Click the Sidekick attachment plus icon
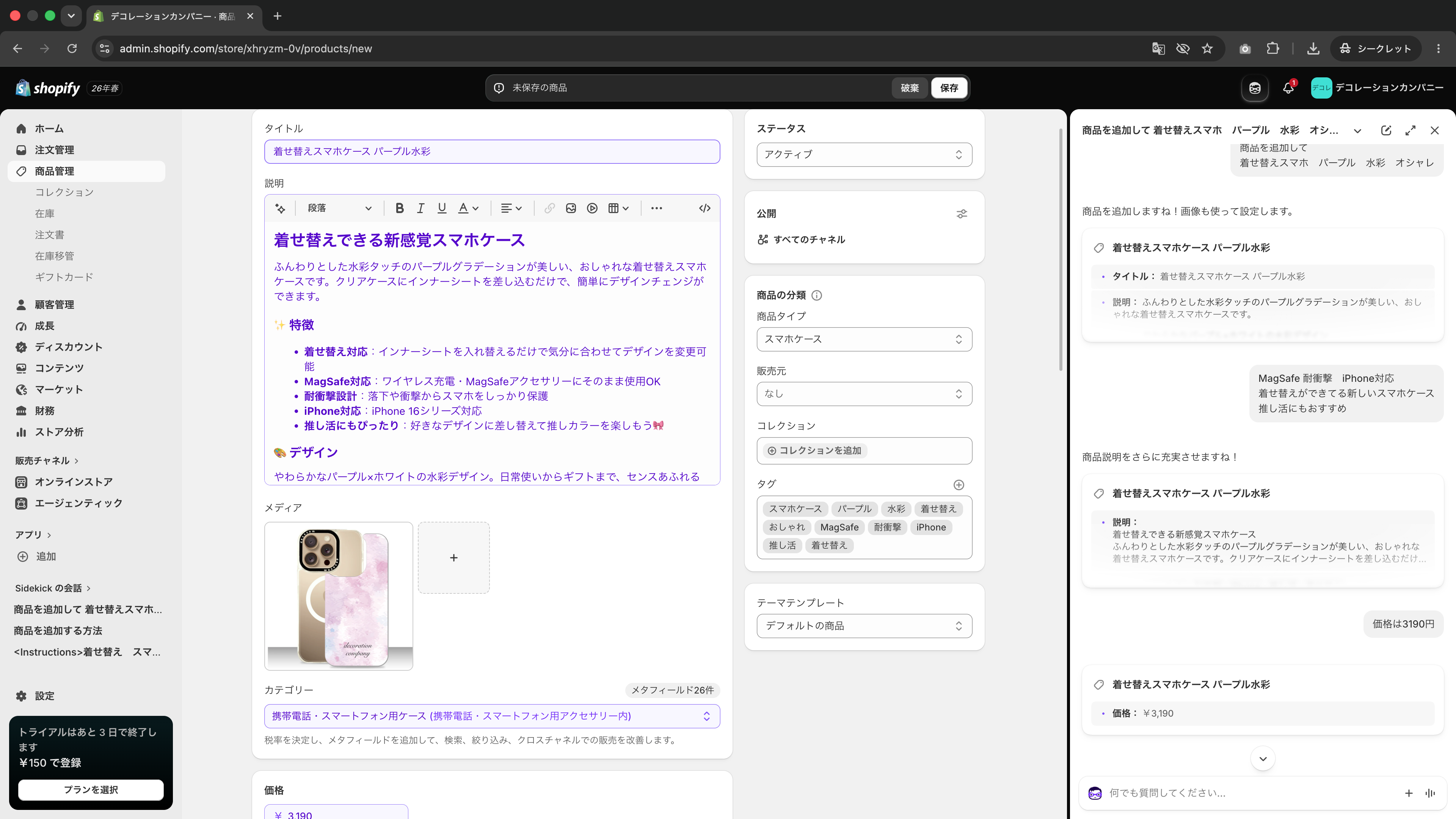1456x819 pixels. point(1409,793)
